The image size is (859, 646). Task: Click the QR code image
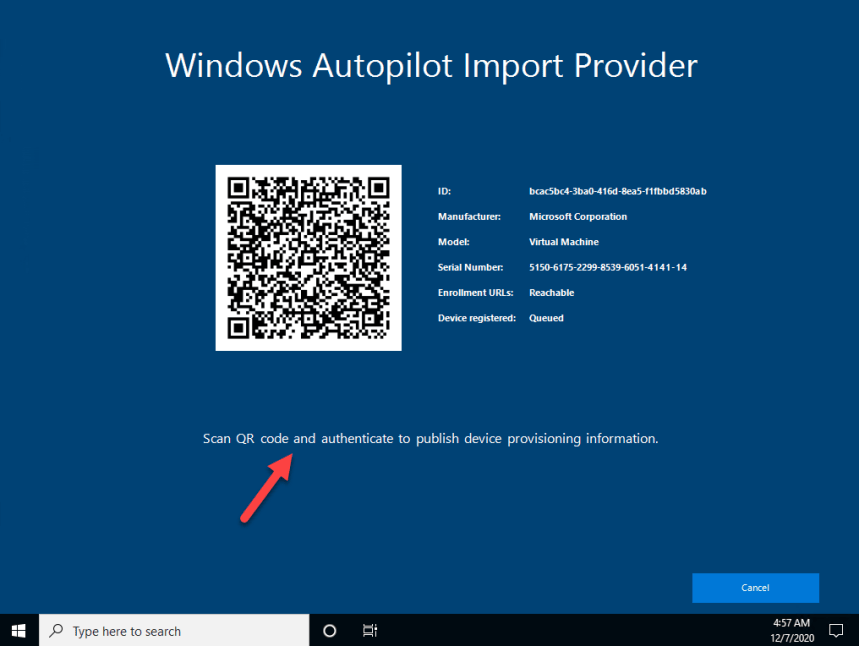tap(308, 258)
